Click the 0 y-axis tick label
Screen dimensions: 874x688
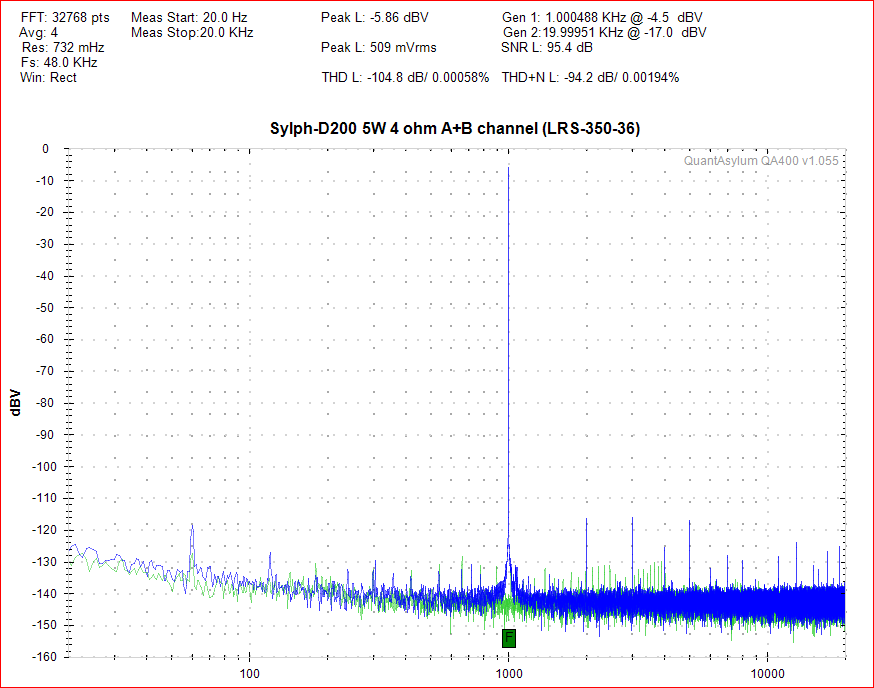[x=46, y=149]
